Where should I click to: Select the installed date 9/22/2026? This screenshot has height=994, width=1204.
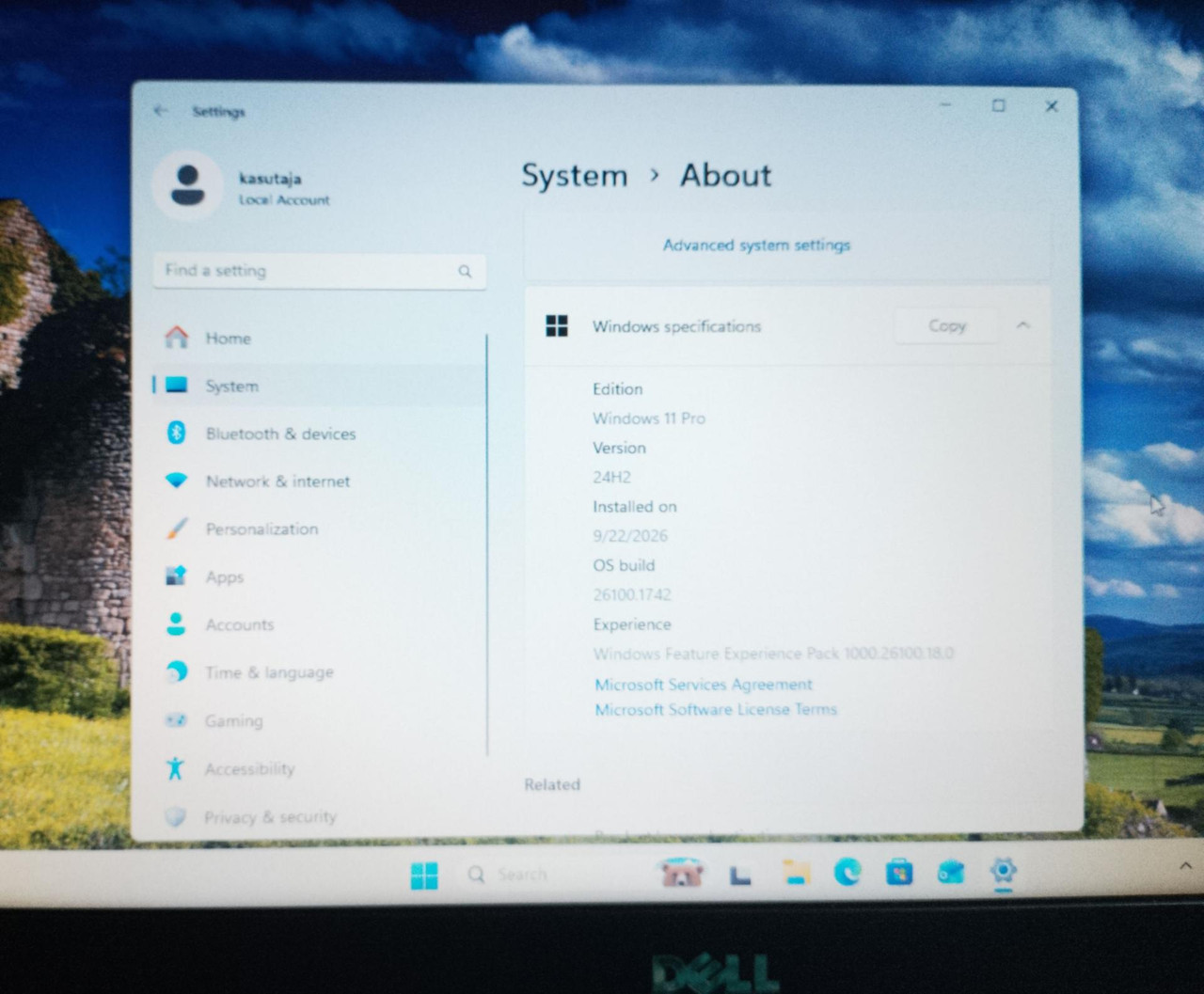(630, 536)
